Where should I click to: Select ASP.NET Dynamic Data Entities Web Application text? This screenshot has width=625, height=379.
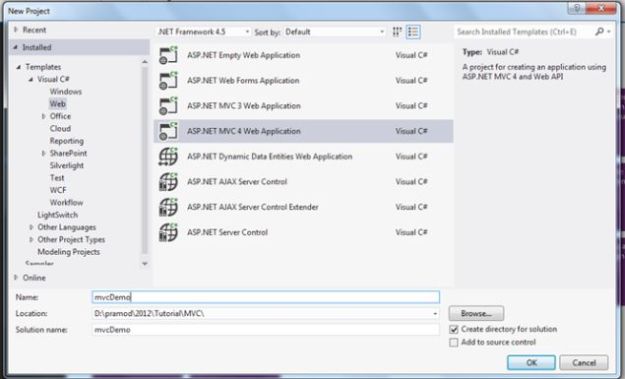coord(270,157)
